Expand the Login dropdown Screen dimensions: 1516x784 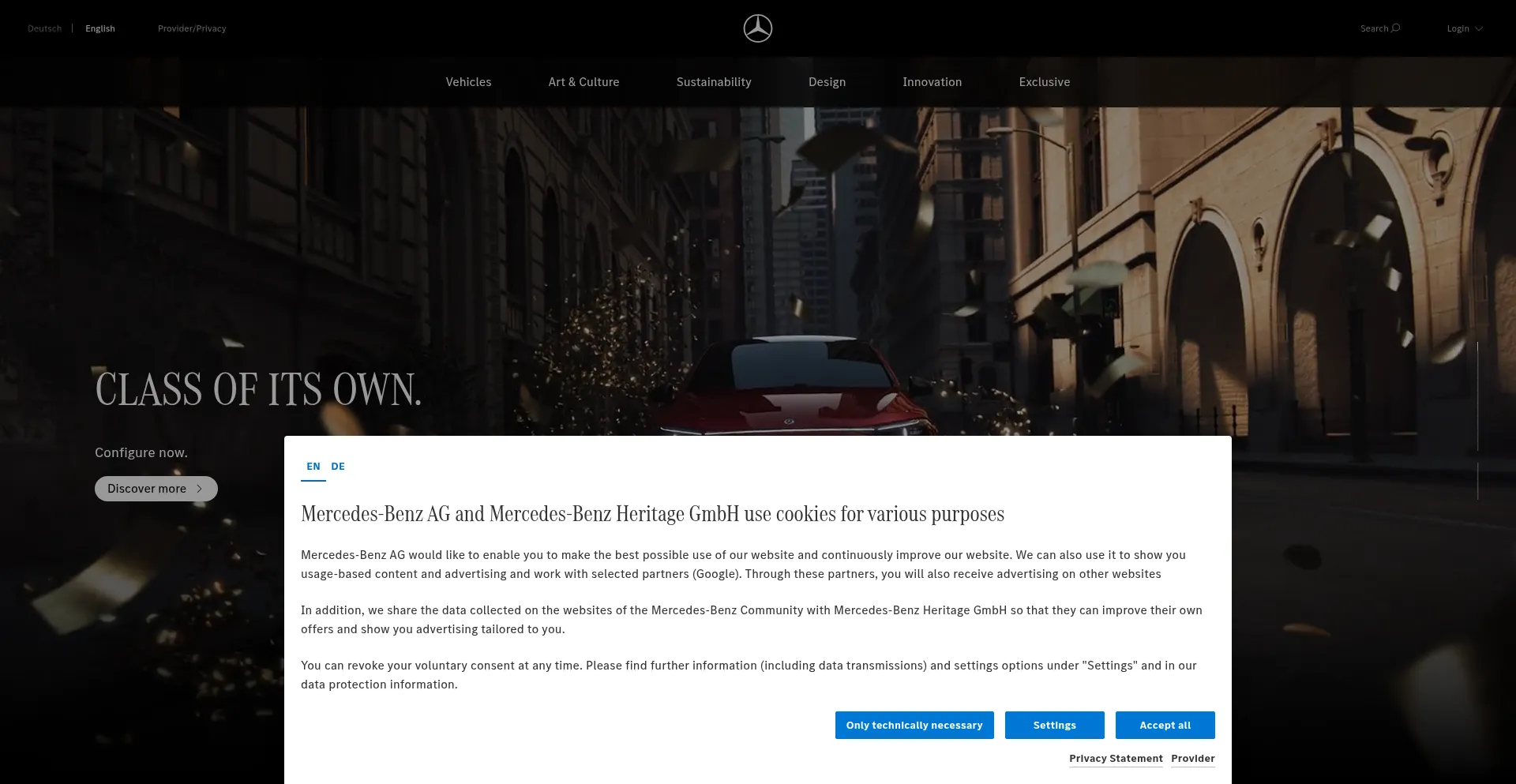pos(1465,28)
